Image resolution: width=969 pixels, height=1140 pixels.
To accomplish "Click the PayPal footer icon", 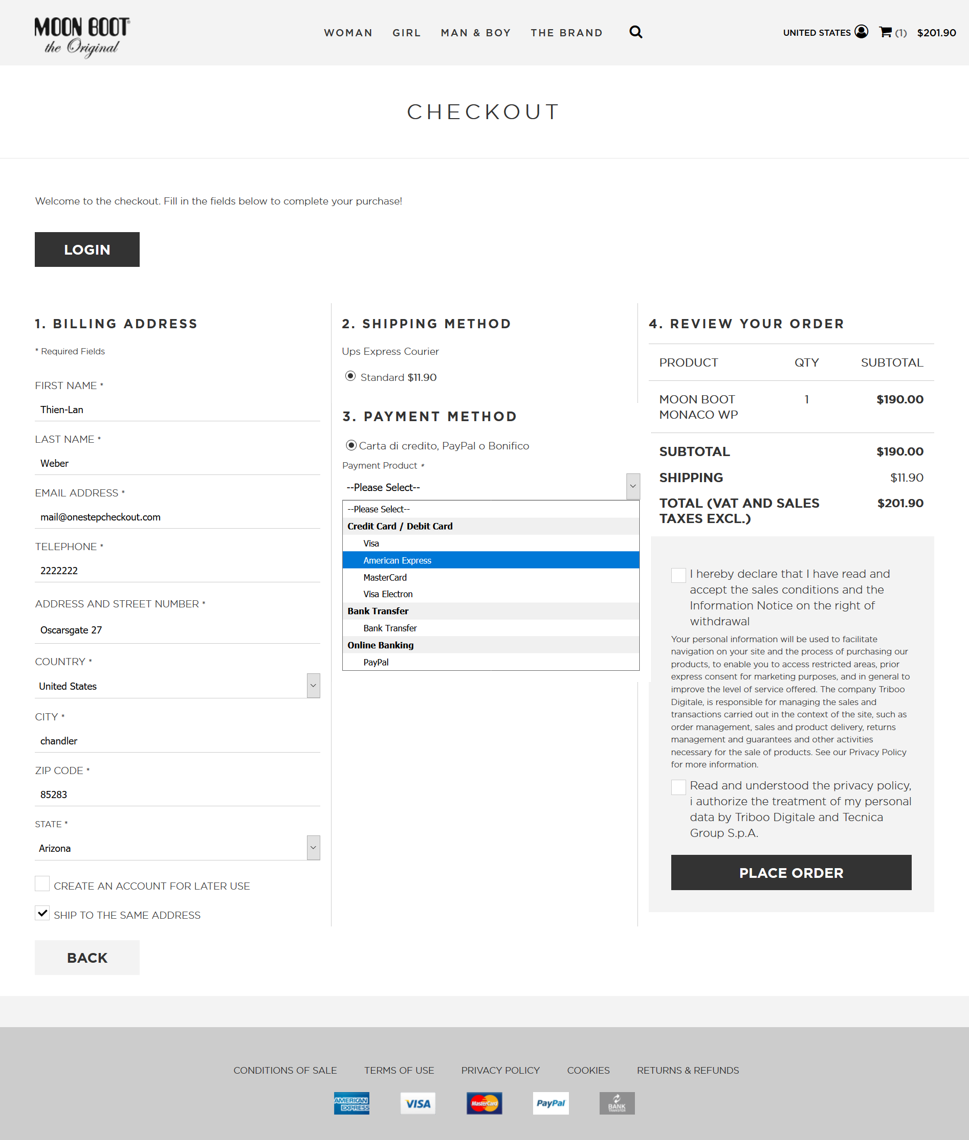I will (x=551, y=1103).
